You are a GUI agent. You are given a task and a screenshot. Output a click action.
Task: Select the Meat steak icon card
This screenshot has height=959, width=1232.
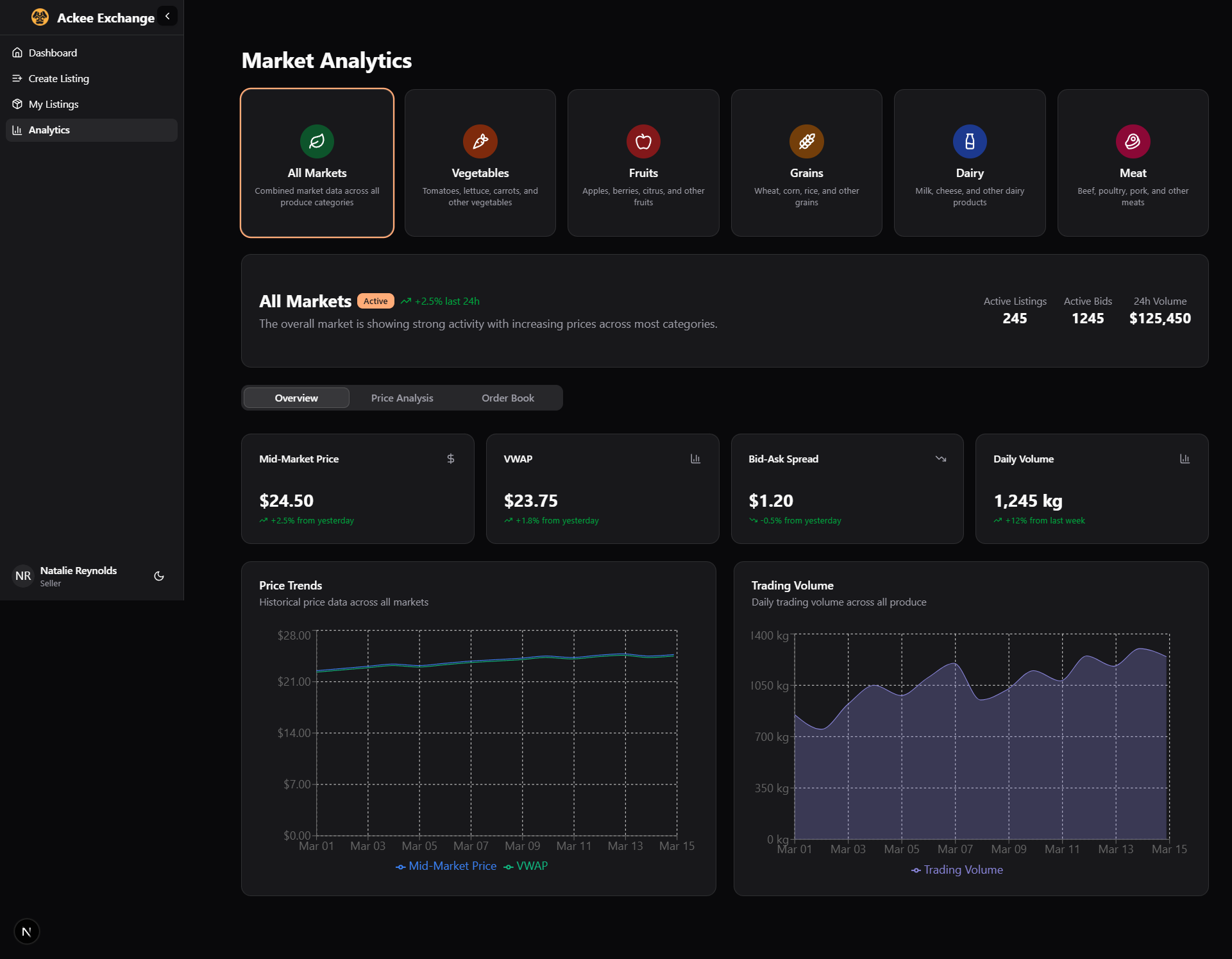[1133, 141]
